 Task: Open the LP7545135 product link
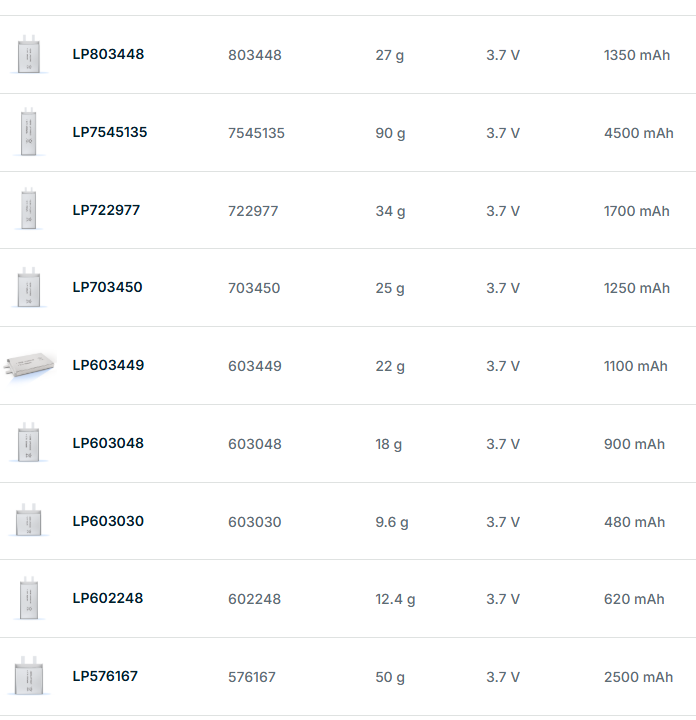(x=110, y=132)
